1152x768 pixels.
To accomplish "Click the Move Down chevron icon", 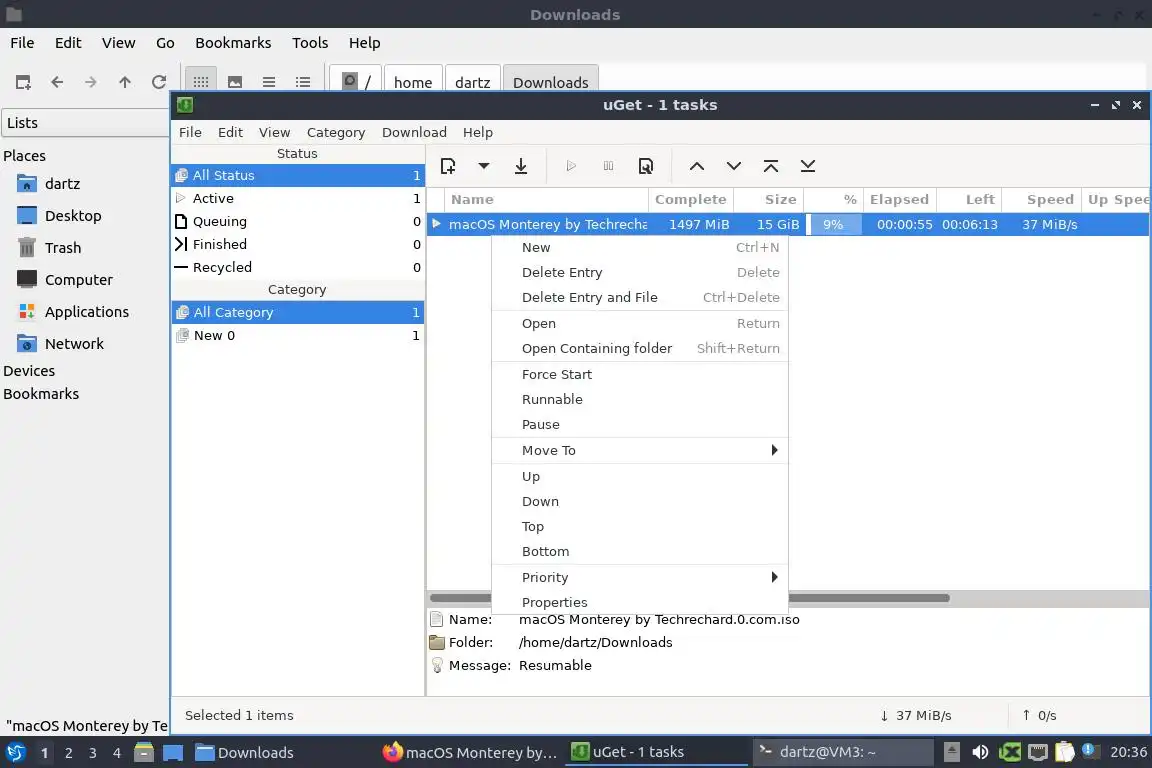I will click(x=733, y=166).
